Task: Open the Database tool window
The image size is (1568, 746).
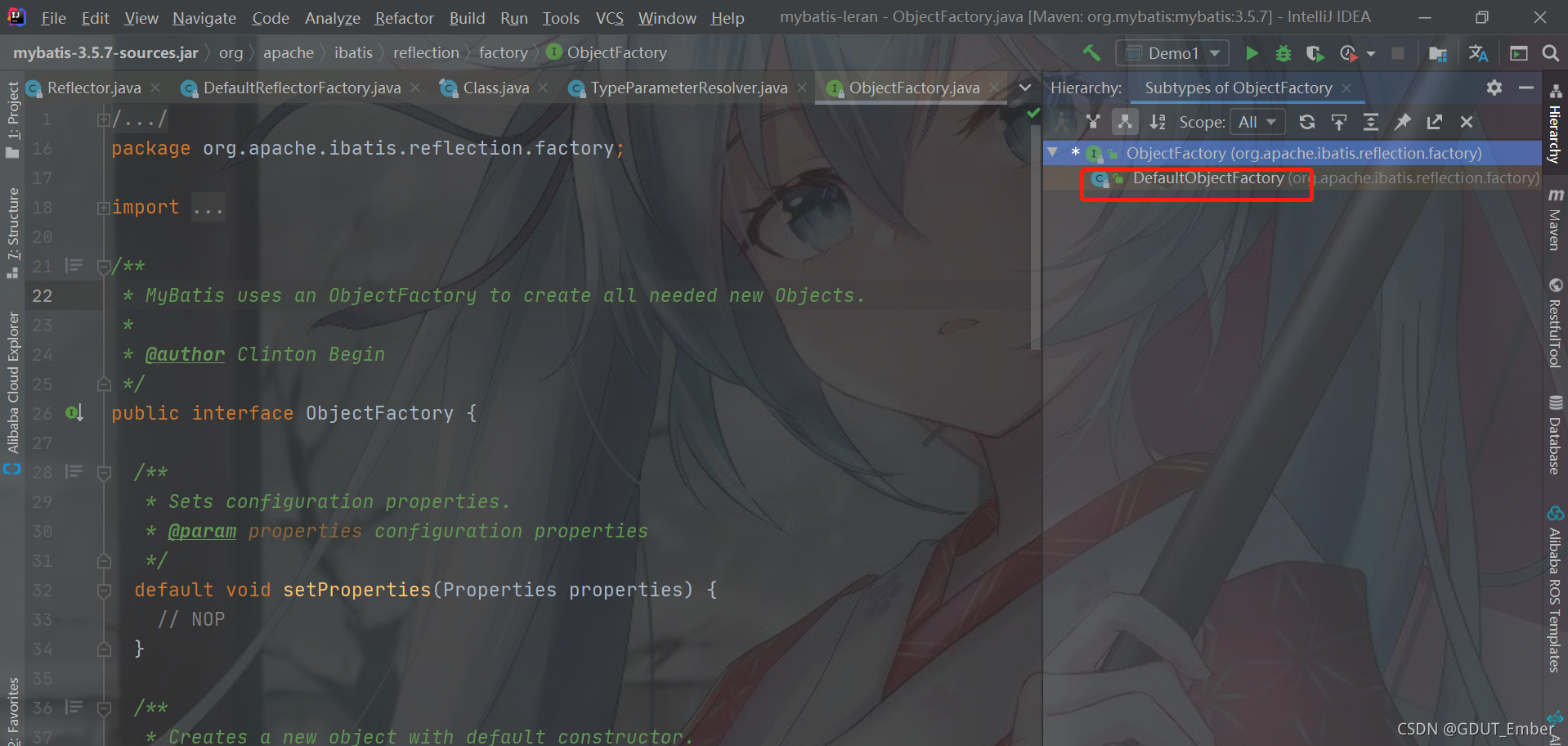Action: pos(1555,434)
